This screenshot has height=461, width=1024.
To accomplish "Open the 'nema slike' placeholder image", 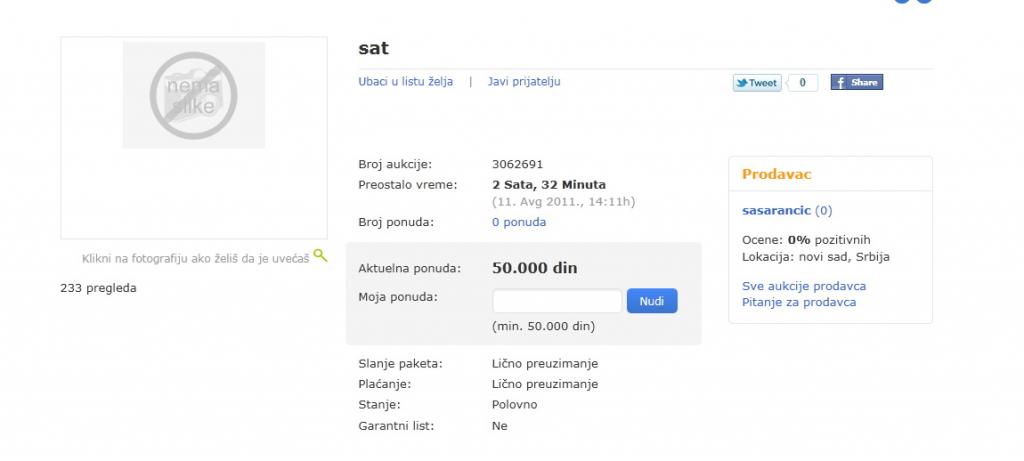I will tap(194, 95).
